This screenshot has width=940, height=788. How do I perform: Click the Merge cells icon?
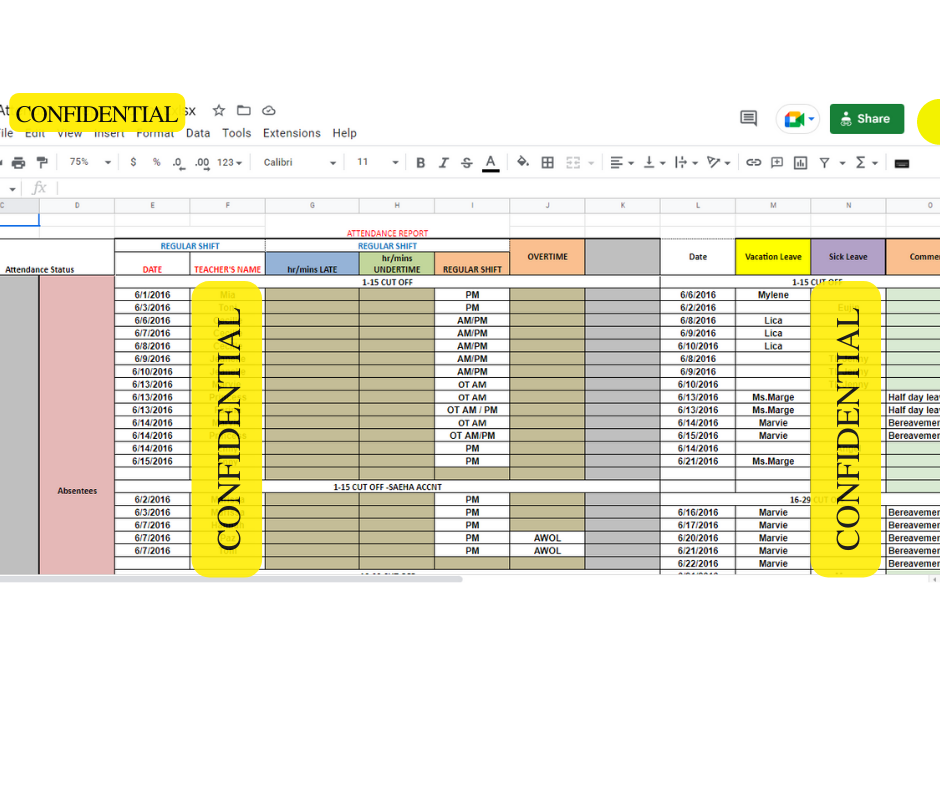tap(573, 163)
